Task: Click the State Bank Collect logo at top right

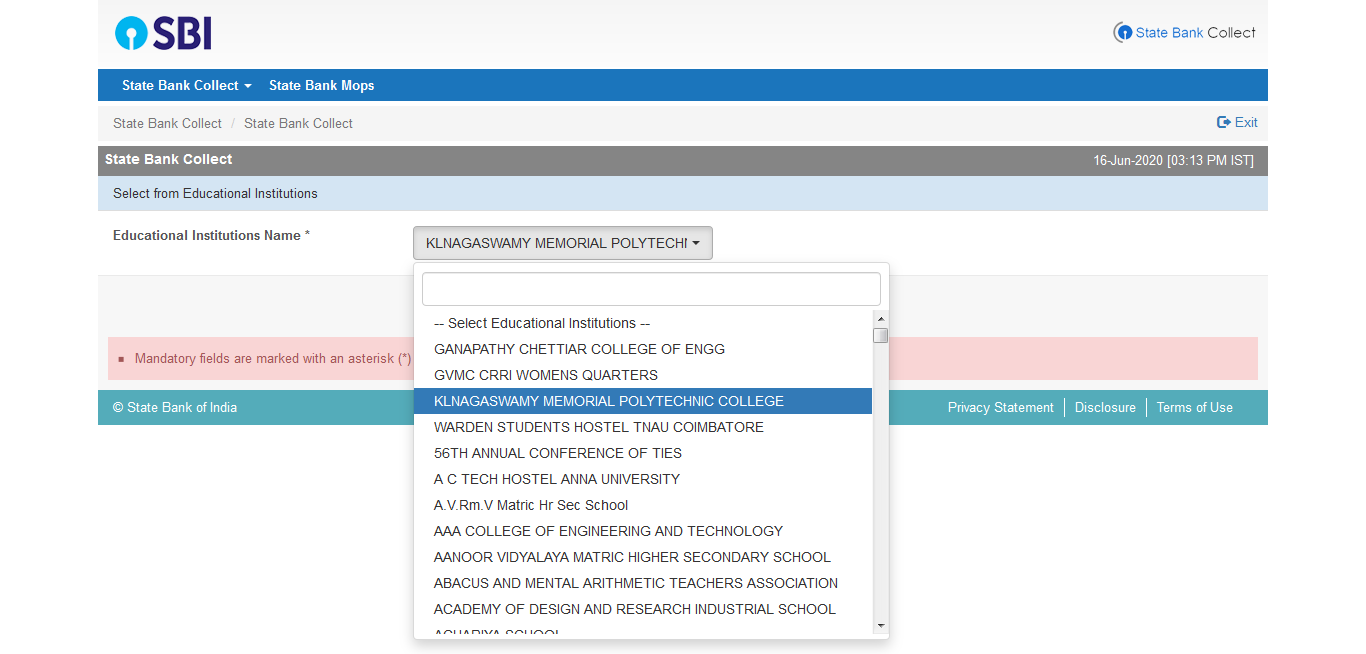Action: (1184, 33)
